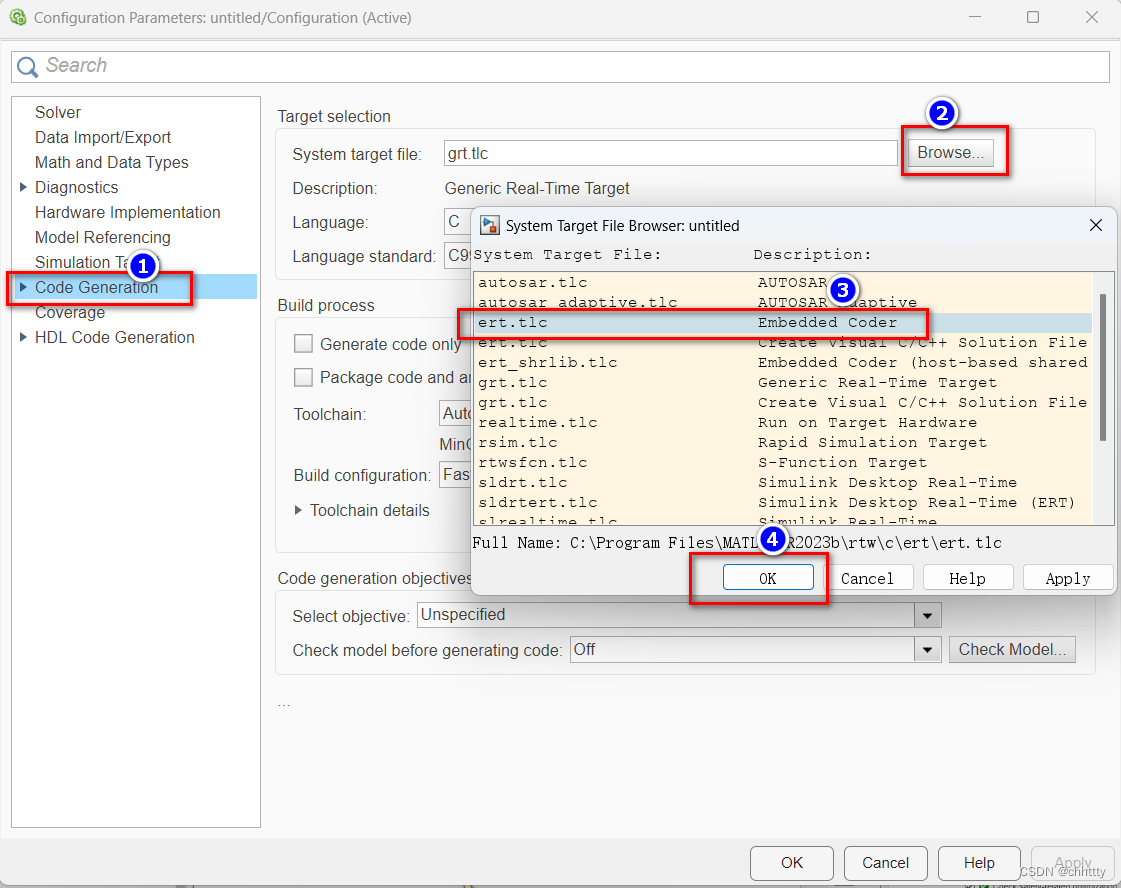Open the Coverage pane
Viewport: 1121px width, 888px height.
[x=70, y=312]
